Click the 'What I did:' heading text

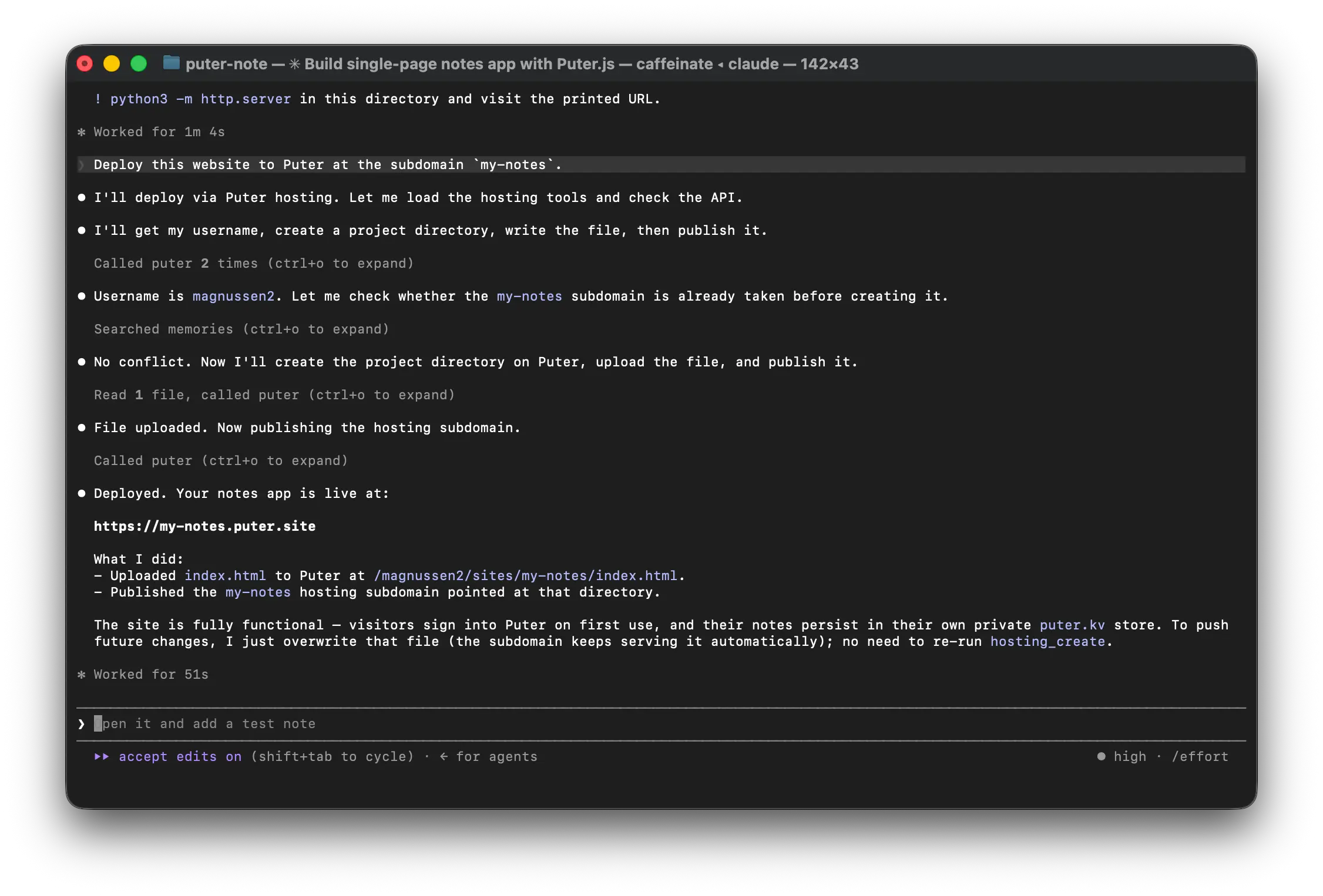(139, 560)
